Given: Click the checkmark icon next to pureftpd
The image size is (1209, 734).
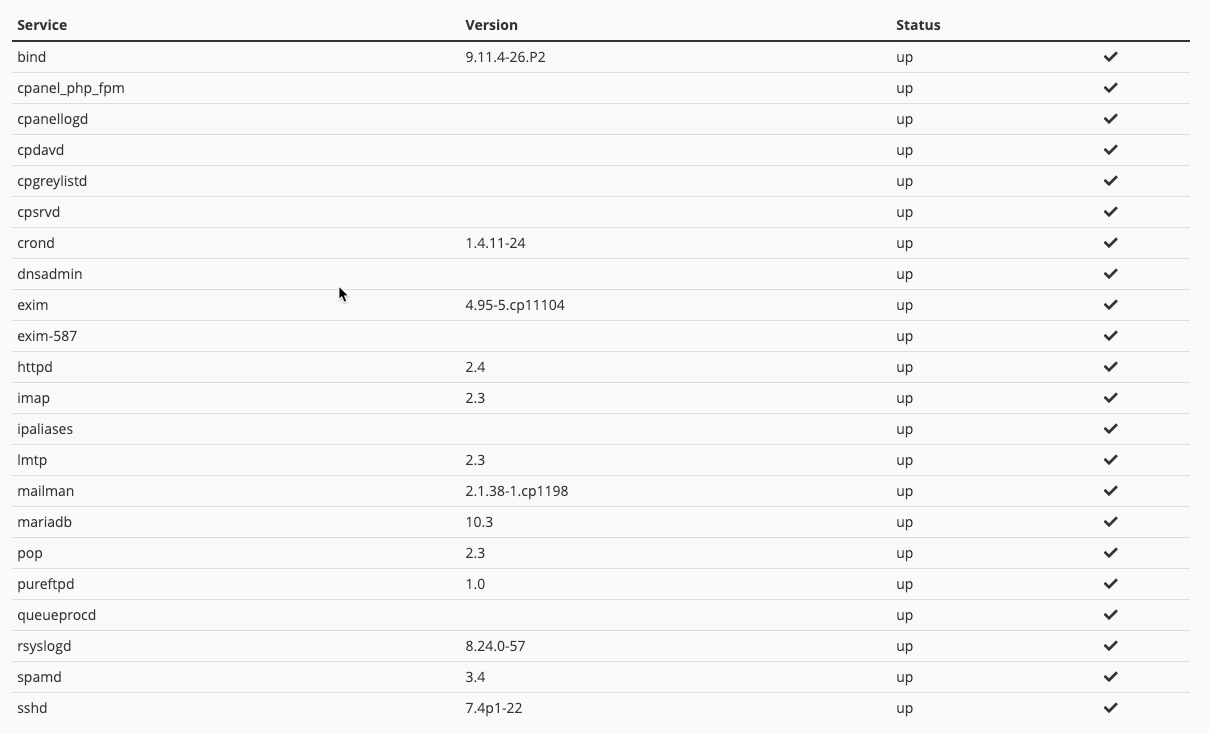Looking at the screenshot, I should click(1110, 584).
